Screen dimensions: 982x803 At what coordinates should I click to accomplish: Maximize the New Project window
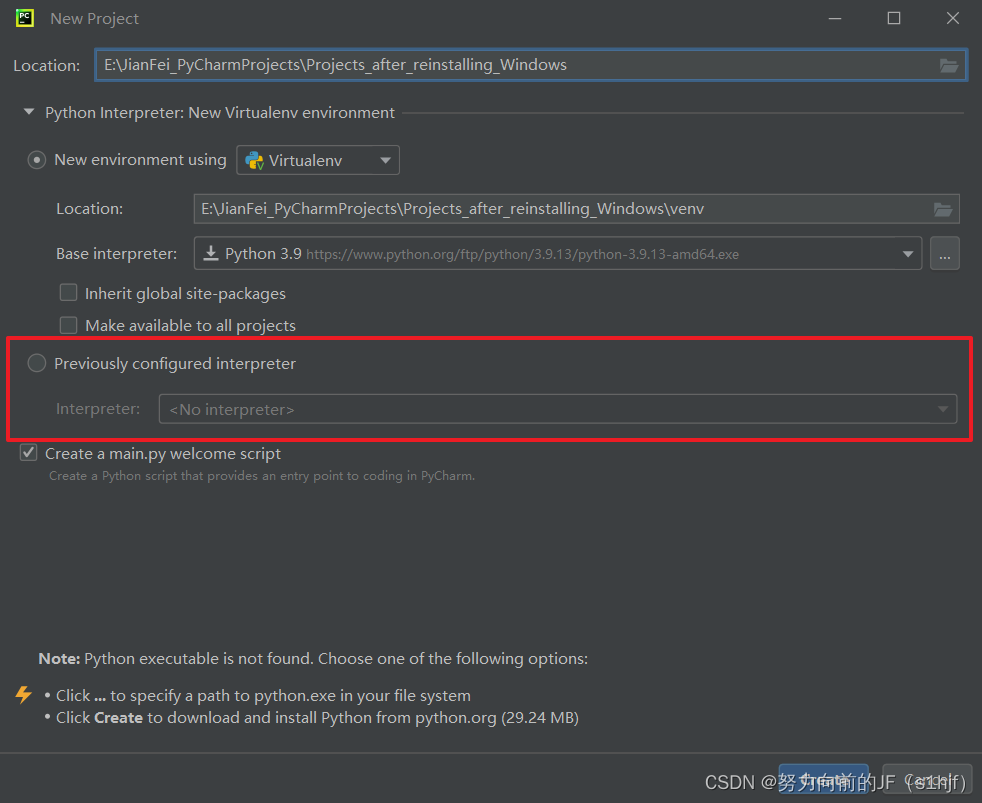click(894, 19)
